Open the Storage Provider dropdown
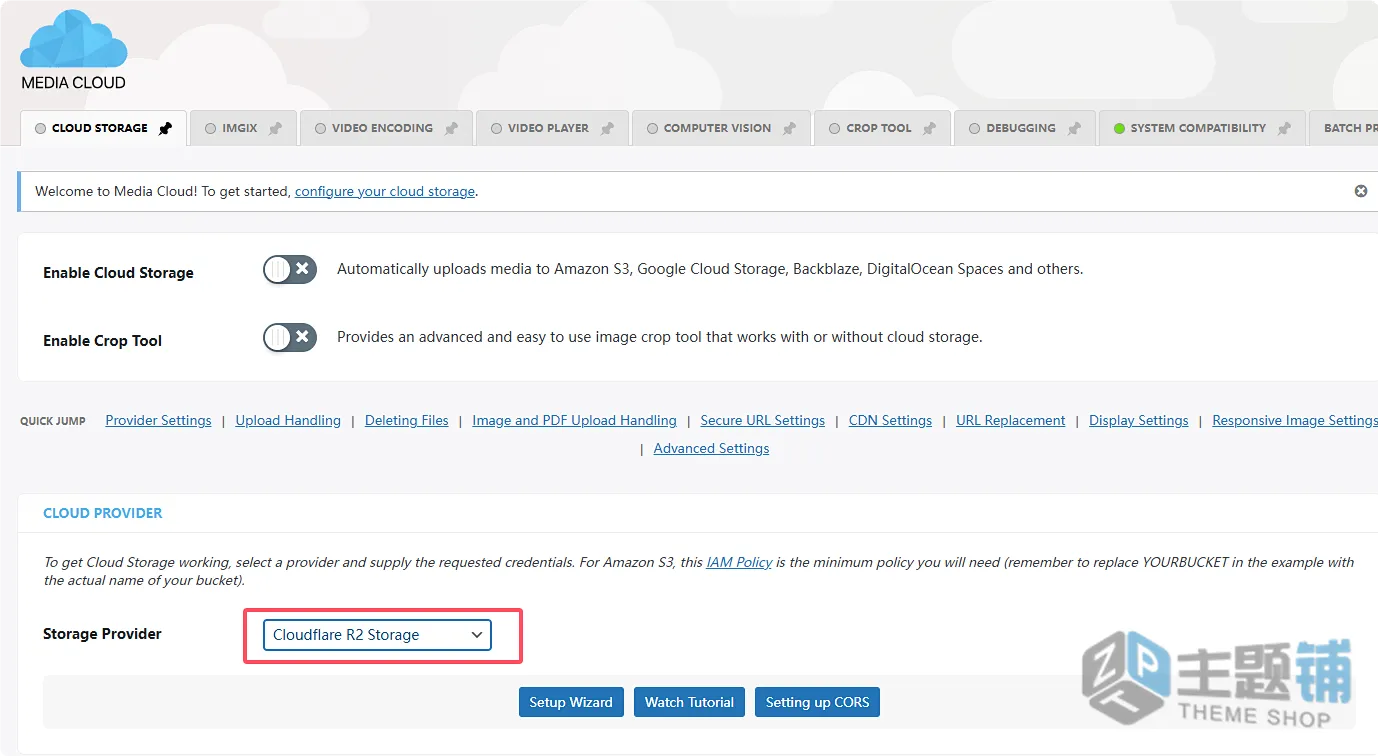The width and height of the screenshot is (1378, 756). tap(377, 635)
